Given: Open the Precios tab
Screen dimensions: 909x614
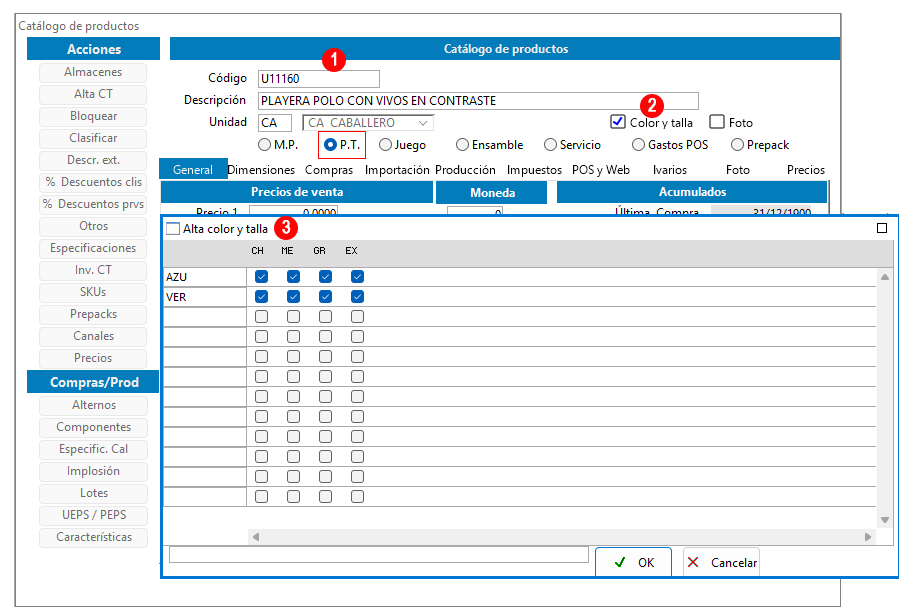Looking at the screenshot, I should click(x=806, y=170).
